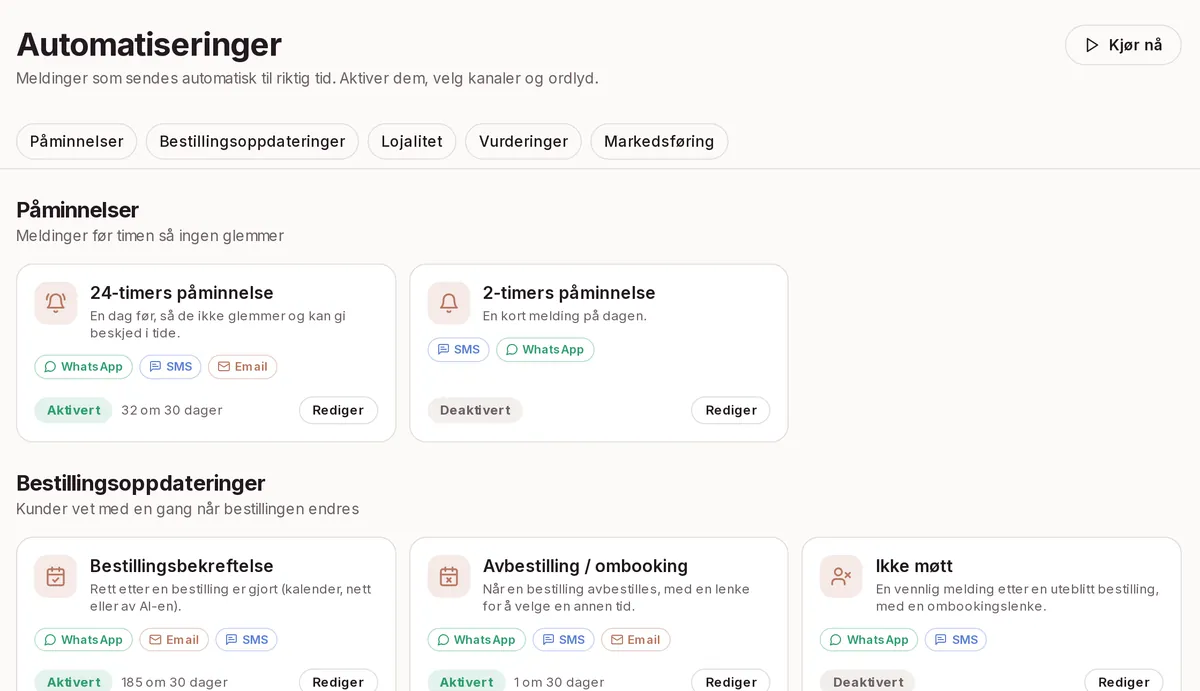This screenshot has width=1200, height=691.
Task: Edit the Bestillingsbekreftelse automation via Rediger
Action: pyautogui.click(x=338, y=681)
